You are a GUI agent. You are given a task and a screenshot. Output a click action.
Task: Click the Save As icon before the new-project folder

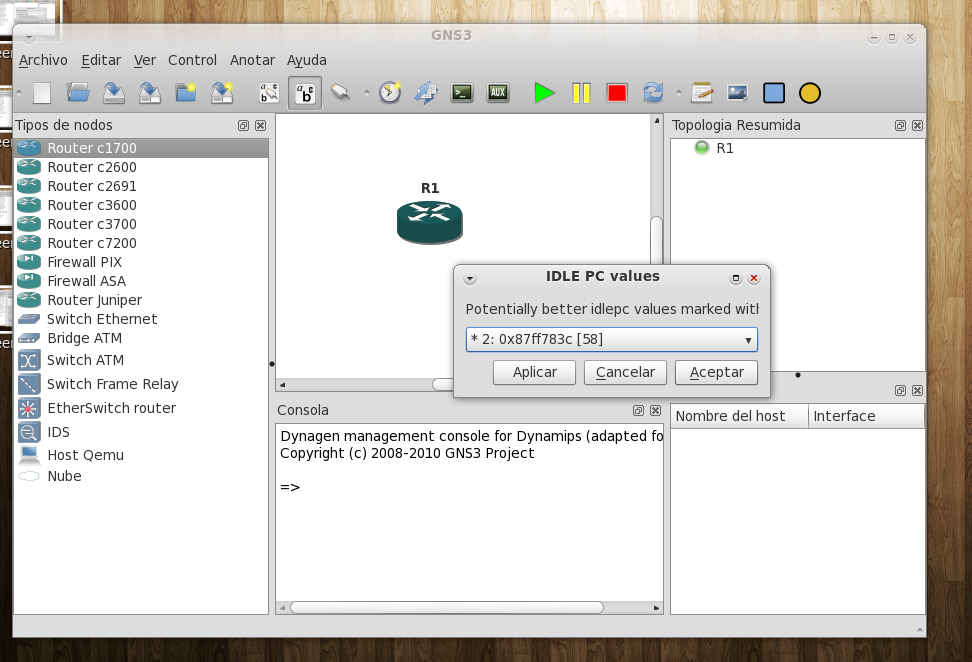(149, 93)
